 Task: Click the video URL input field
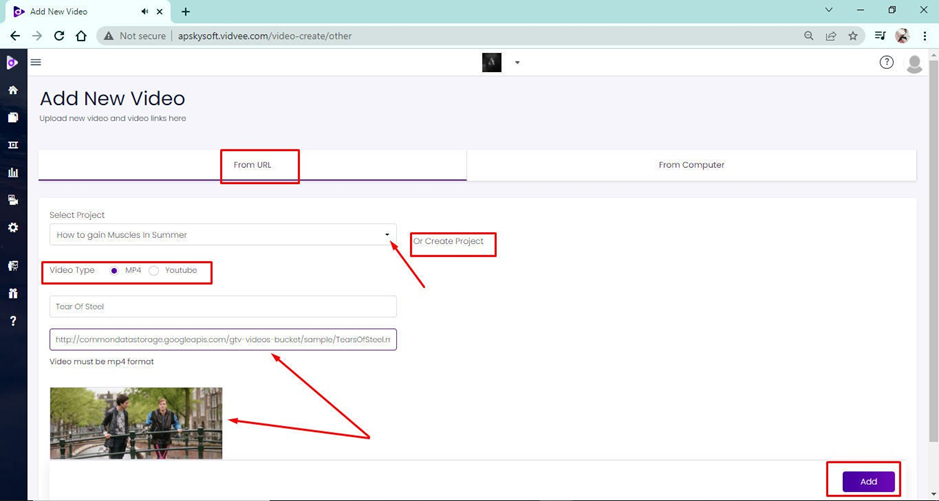223,339
